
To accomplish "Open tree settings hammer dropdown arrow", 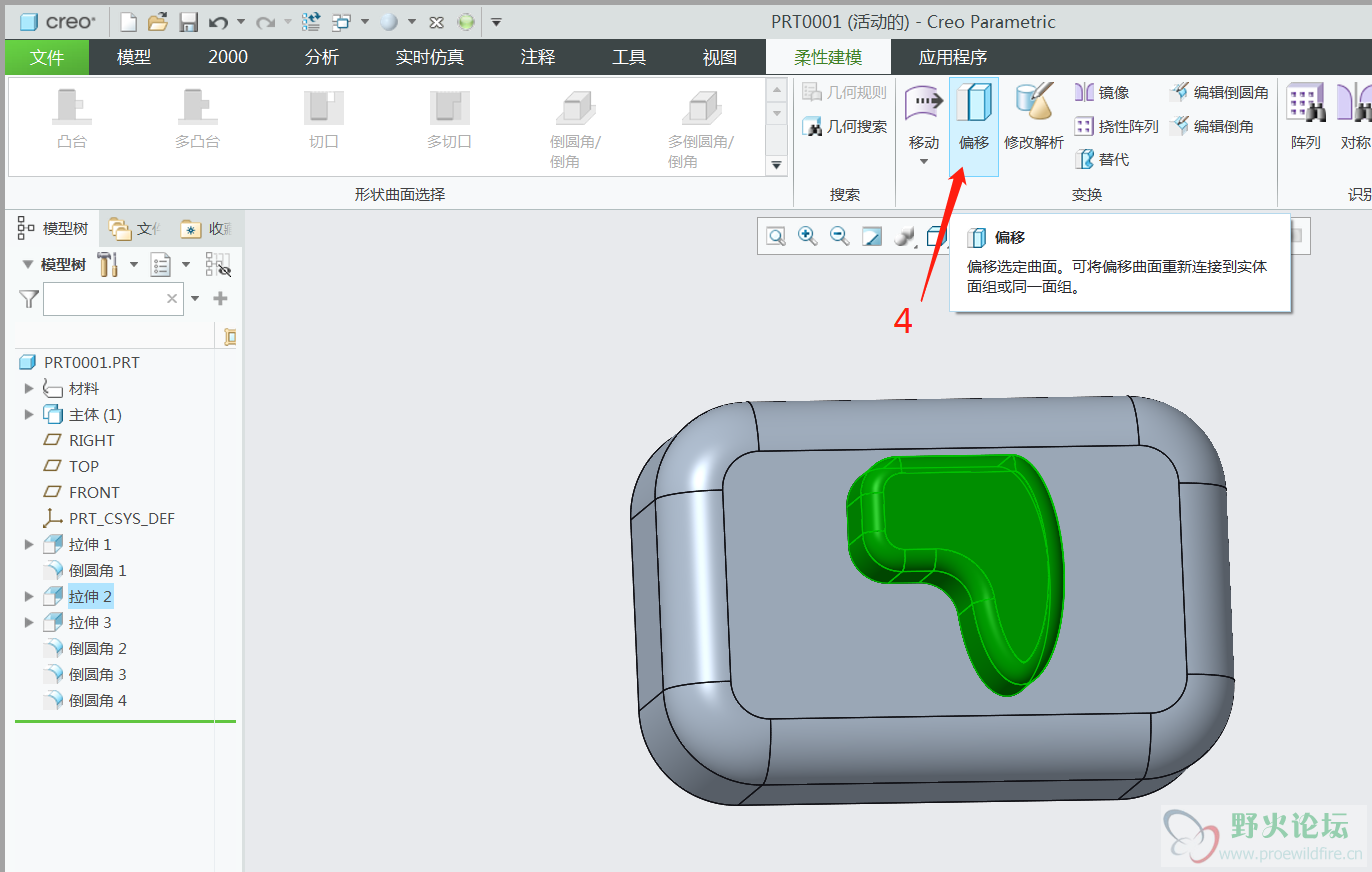I will click(133, 265).
